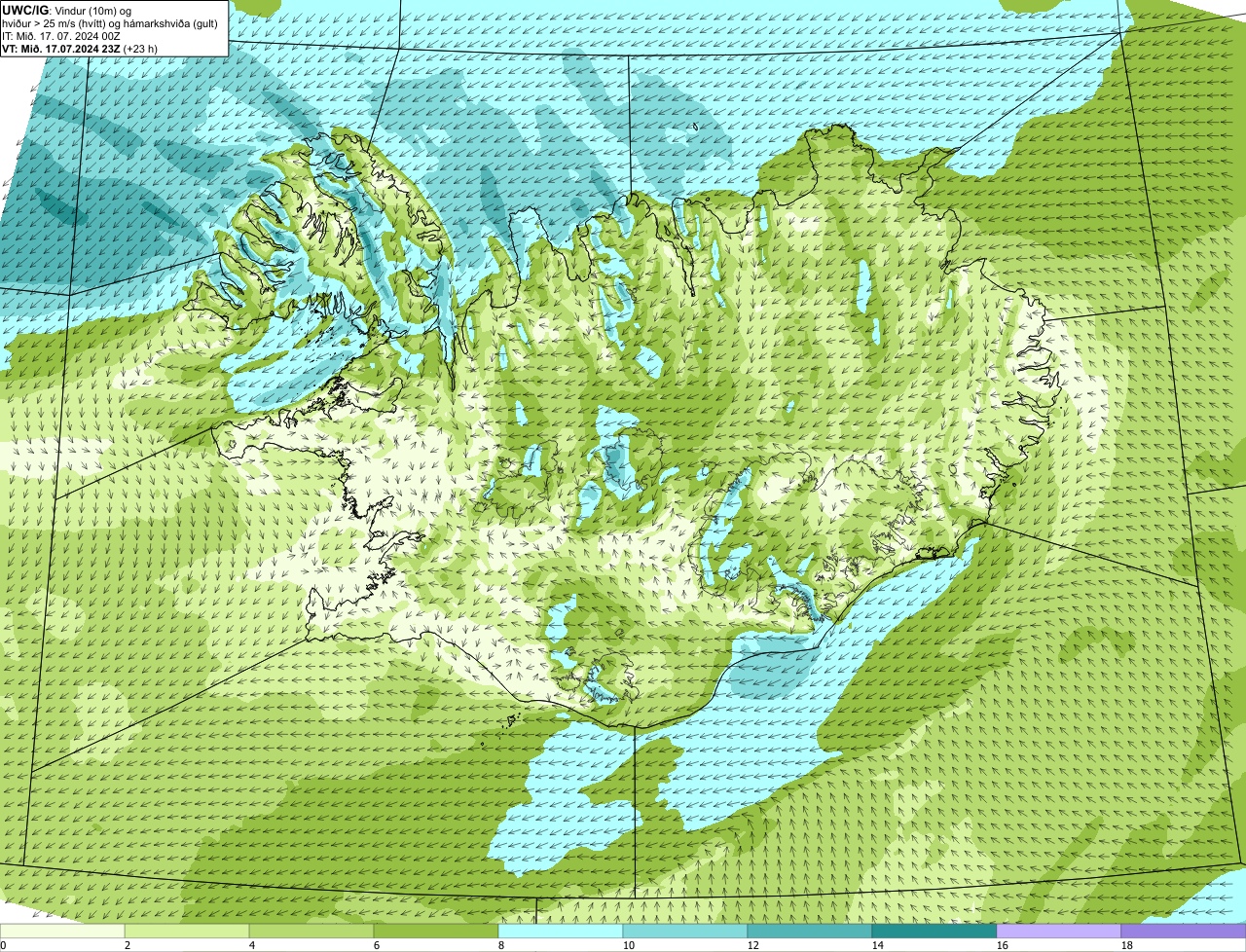Image resolution: width=1246 pixels, height=952 pixels.
Task: Click the legend scale label 4
Action: click(x=252, y=945)
